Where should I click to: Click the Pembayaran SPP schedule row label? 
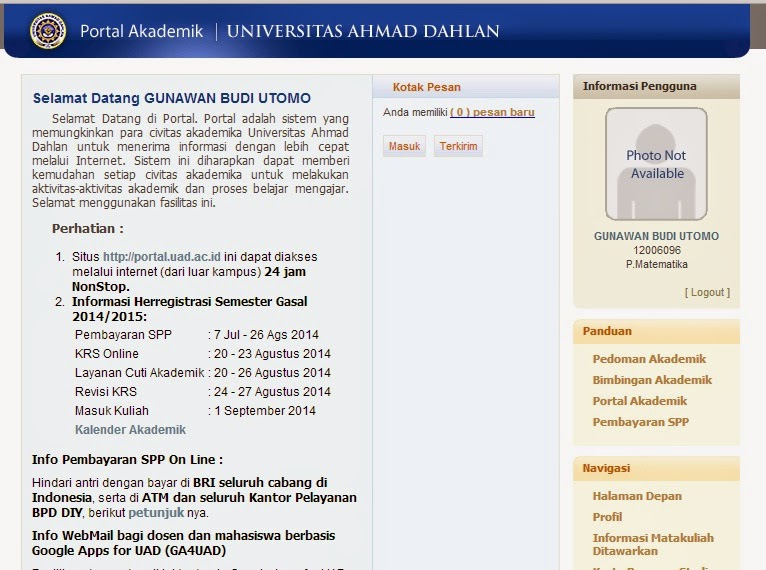123,335
